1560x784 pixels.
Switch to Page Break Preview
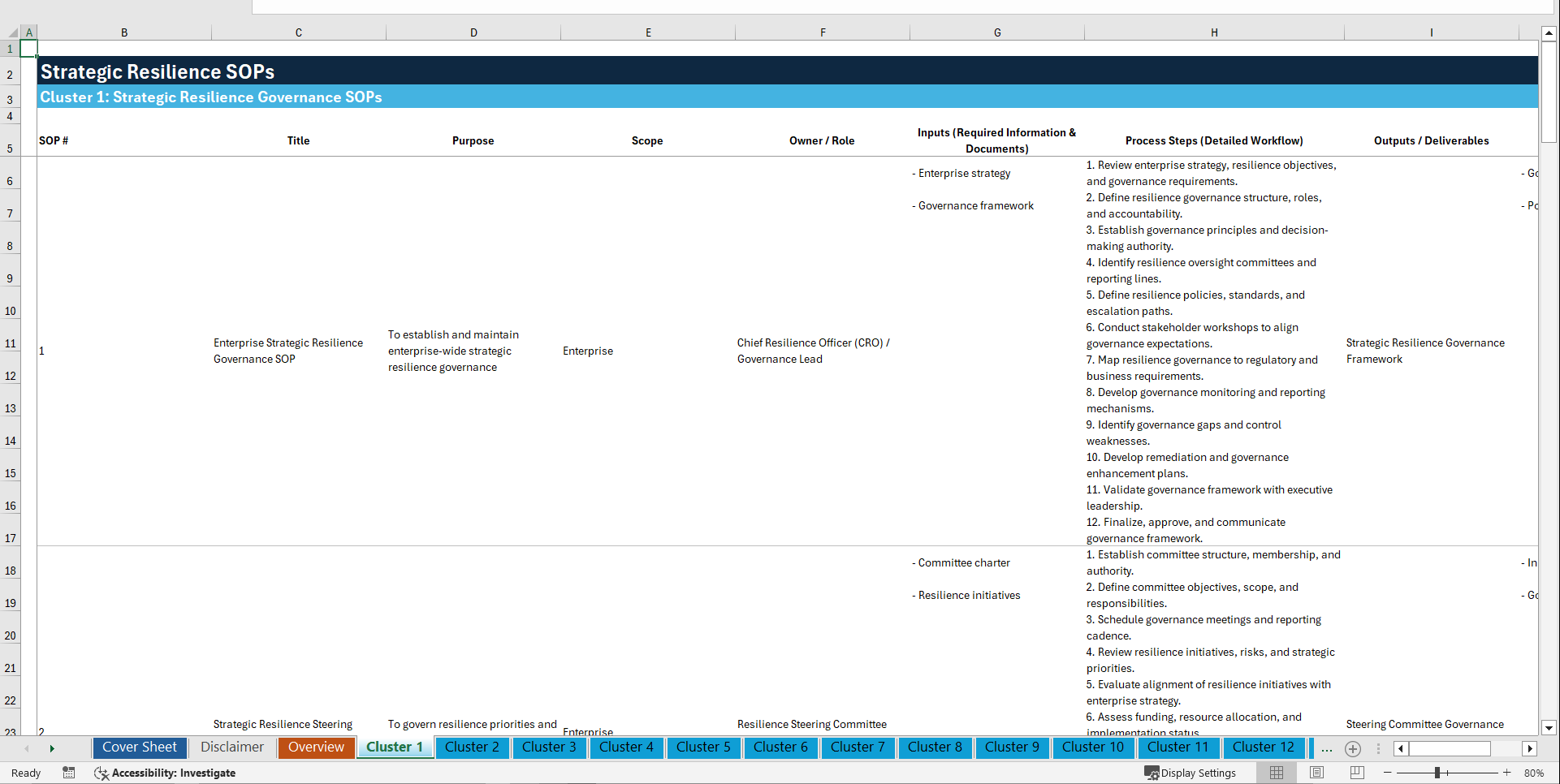[x=1357, y=773]
